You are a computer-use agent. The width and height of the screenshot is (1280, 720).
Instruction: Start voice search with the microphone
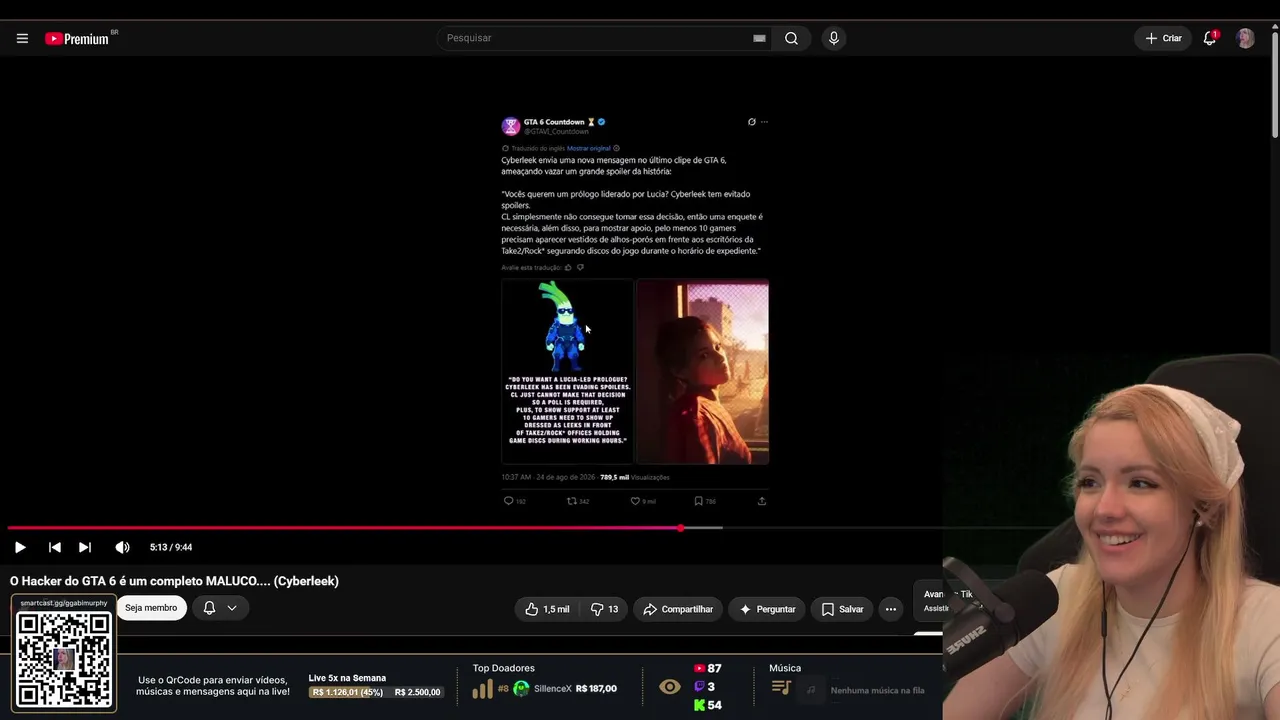(833, 38)
